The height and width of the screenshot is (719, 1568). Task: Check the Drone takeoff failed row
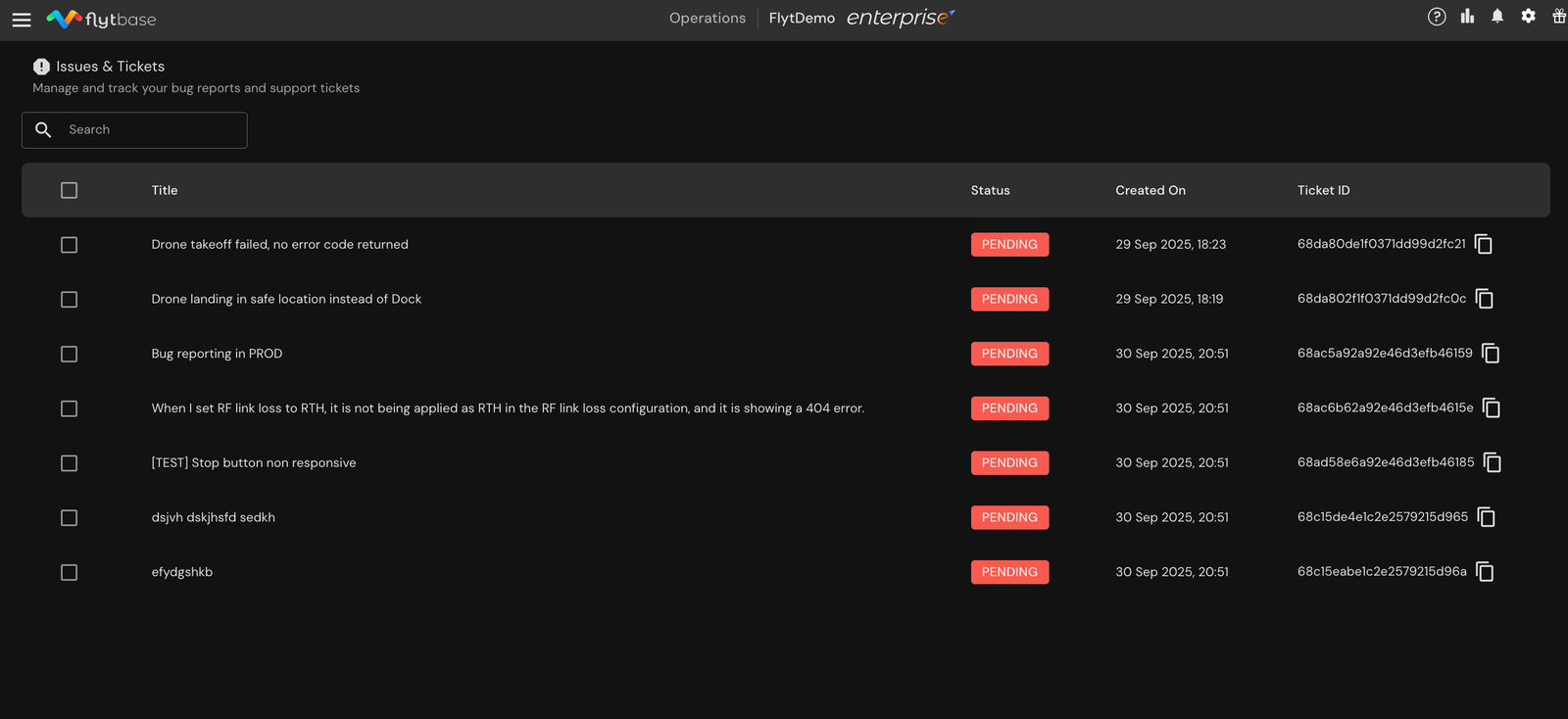coord(69,245)
